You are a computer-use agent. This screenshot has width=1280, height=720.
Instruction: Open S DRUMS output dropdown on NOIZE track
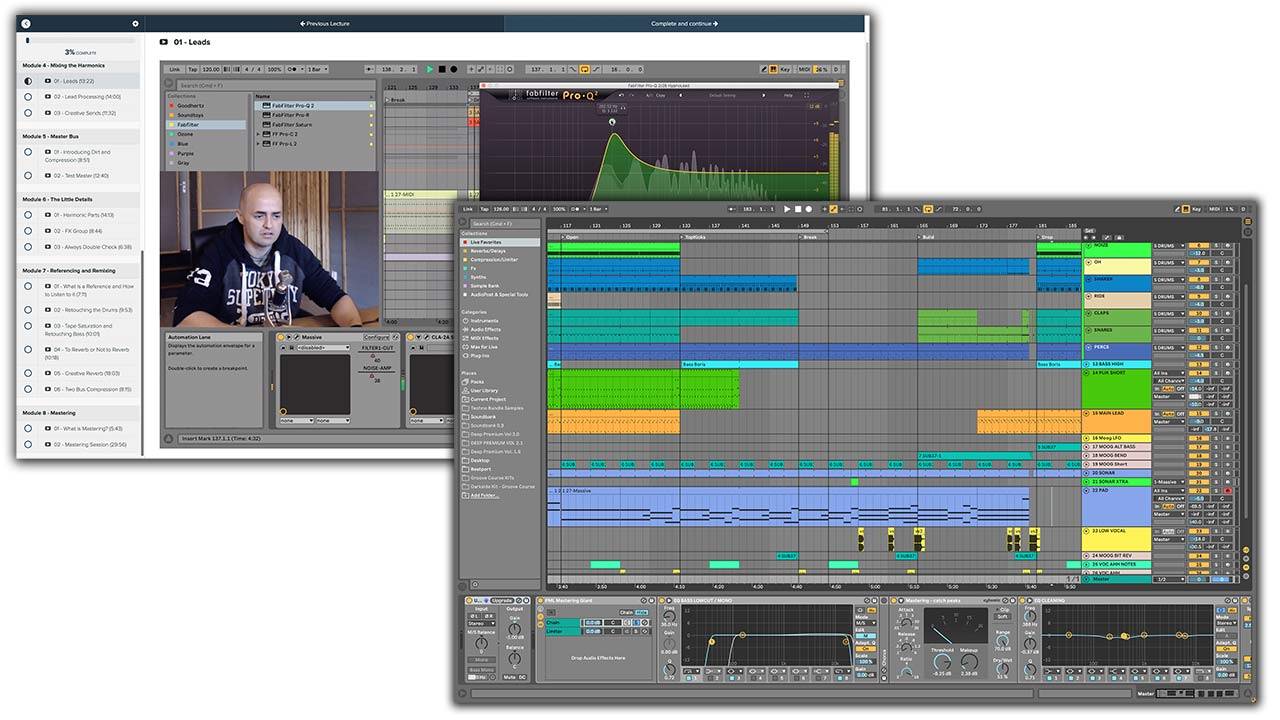[1168, 245]
